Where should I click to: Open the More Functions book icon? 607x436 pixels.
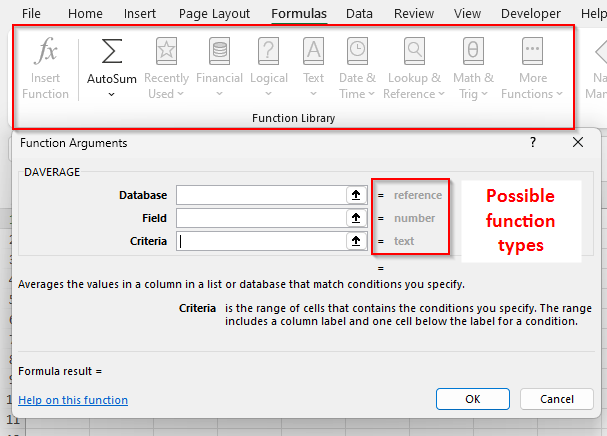(532, 51)
